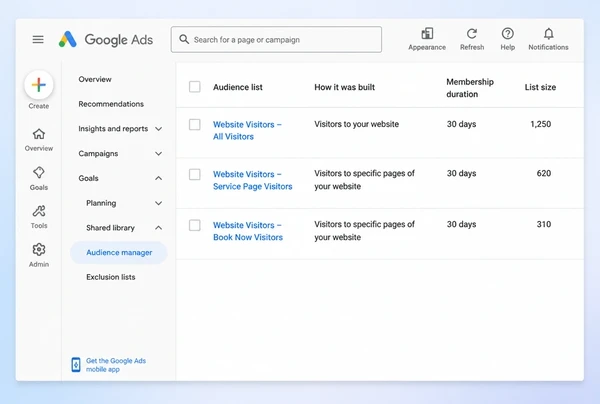600x404 pixels.
Task: Collapse Shared library chevron
Action: 158,228
